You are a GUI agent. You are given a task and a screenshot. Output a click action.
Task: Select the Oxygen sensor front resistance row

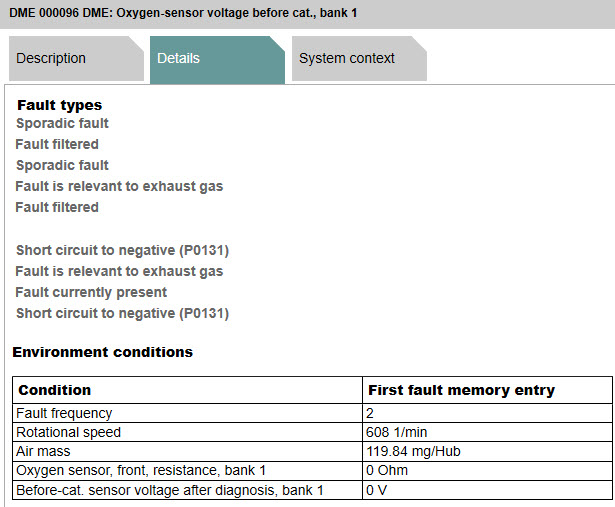pyautogui.click(x=141, y=470)
